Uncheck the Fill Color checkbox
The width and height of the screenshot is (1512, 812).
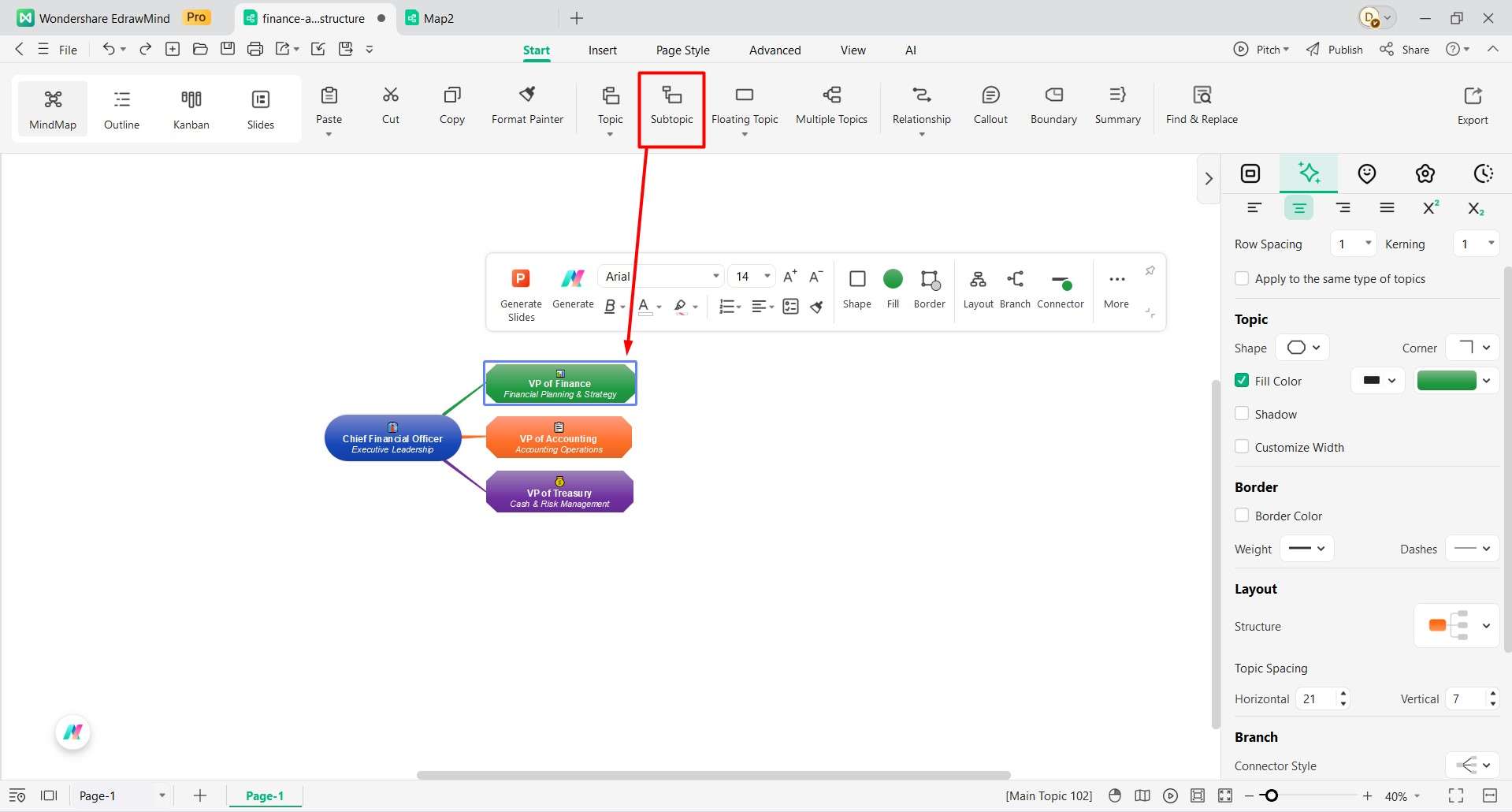coord(1242,380)
